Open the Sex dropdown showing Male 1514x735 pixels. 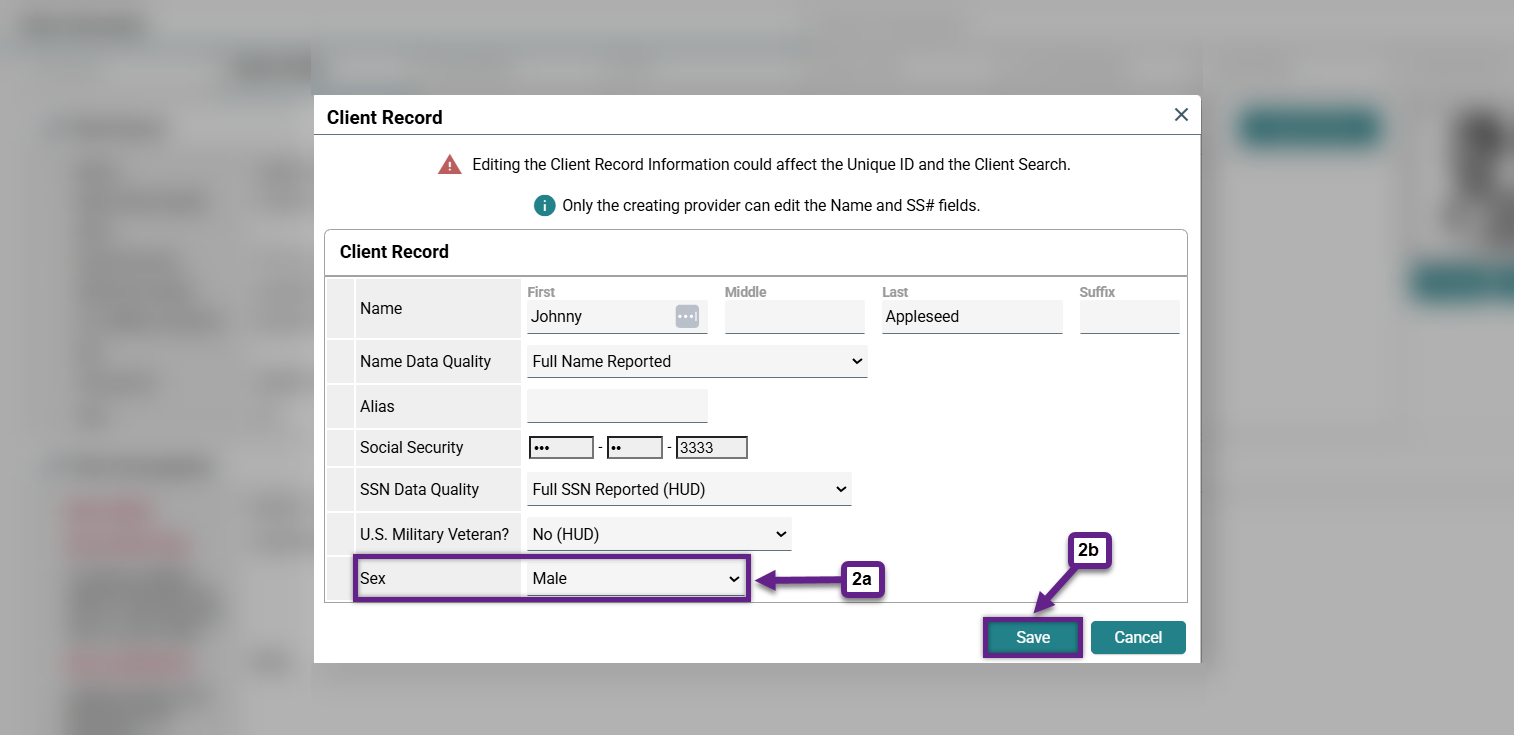(636, 579)
